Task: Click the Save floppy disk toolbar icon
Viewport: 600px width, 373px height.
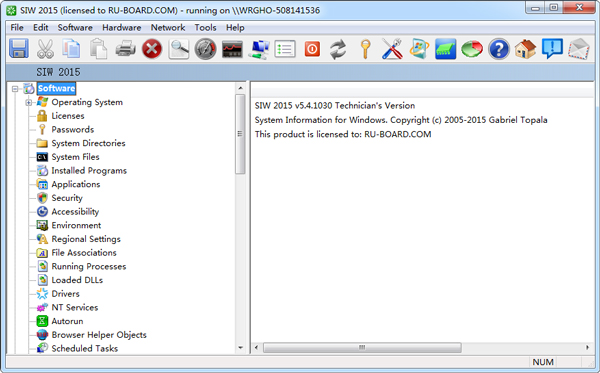Action: [19, 49]
